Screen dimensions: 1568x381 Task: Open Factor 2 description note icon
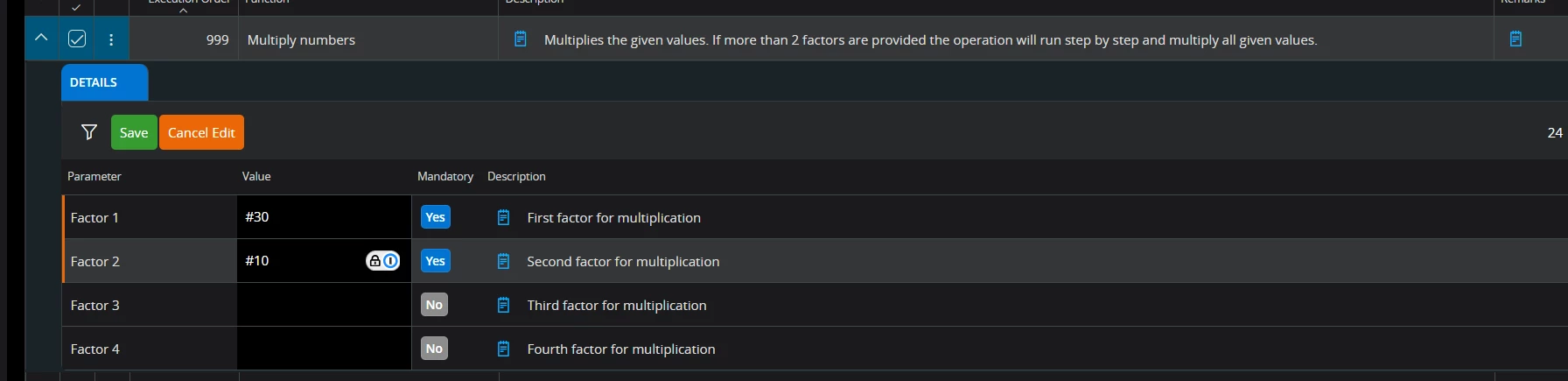503,261
